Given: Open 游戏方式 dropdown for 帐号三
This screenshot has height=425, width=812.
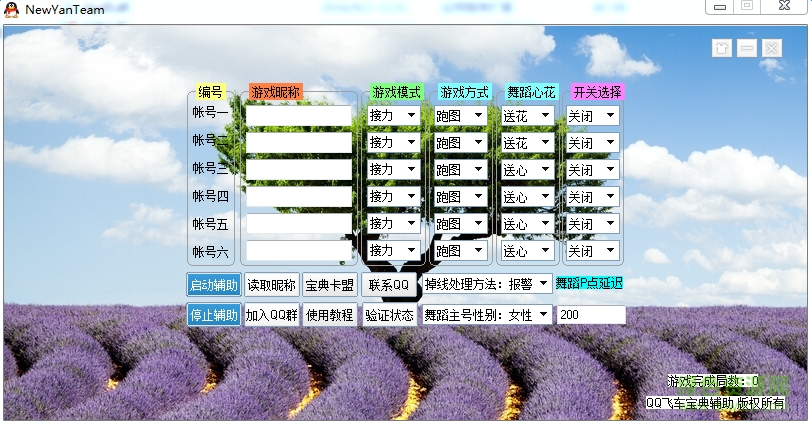Looking at the screenshot, I should click(461, 170).
